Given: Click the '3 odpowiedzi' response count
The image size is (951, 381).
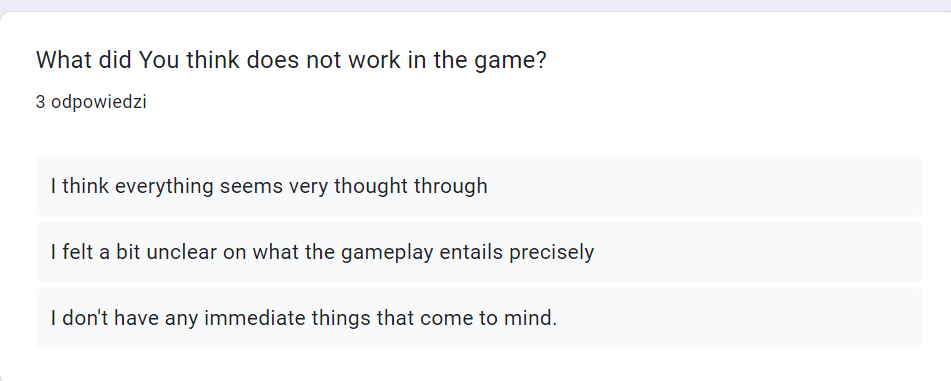Looking at the screenshot, I should coord(91,102).
